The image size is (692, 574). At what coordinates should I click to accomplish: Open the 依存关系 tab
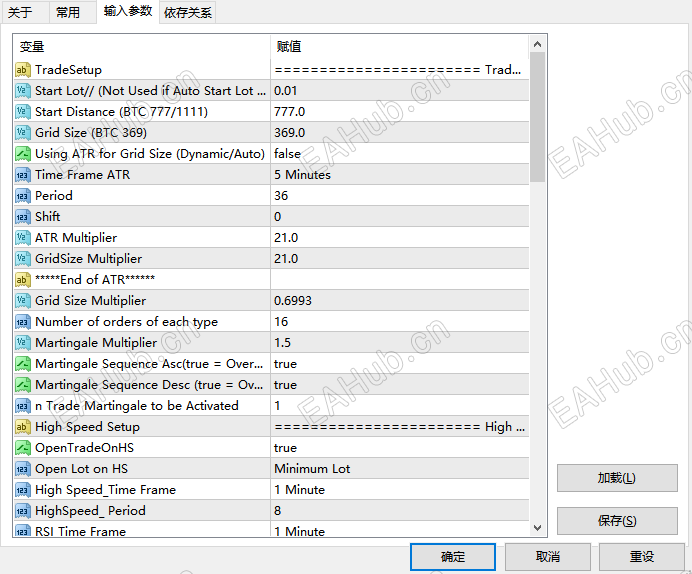pyautogui.click(x=188, y=12)
